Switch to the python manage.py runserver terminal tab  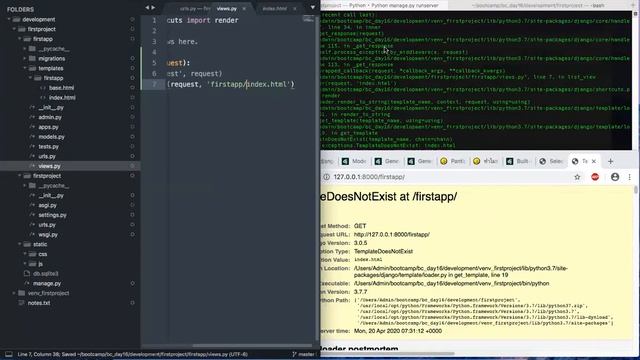[x=384, y=5]
